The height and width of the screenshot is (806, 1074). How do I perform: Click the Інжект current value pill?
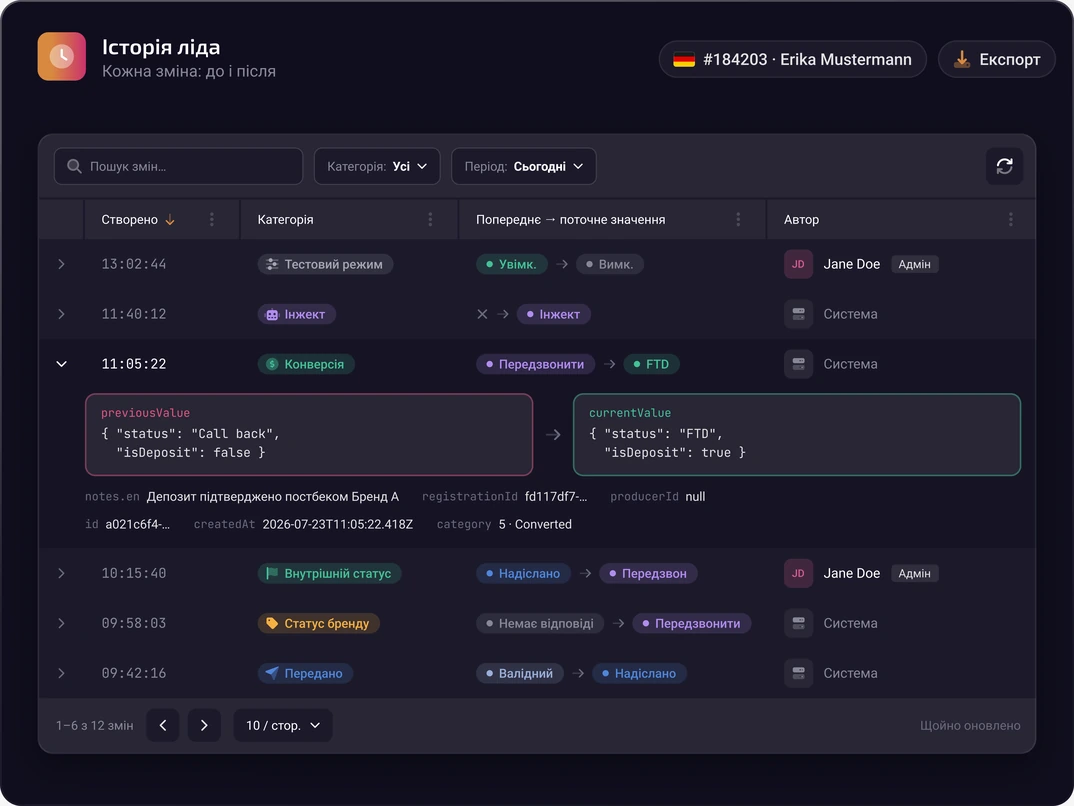tap(553, 314)
